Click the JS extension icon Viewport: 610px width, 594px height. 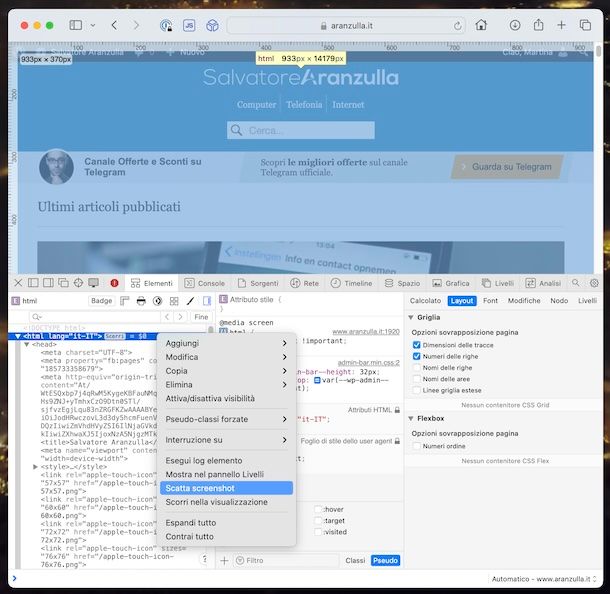(x=189, y=26)
